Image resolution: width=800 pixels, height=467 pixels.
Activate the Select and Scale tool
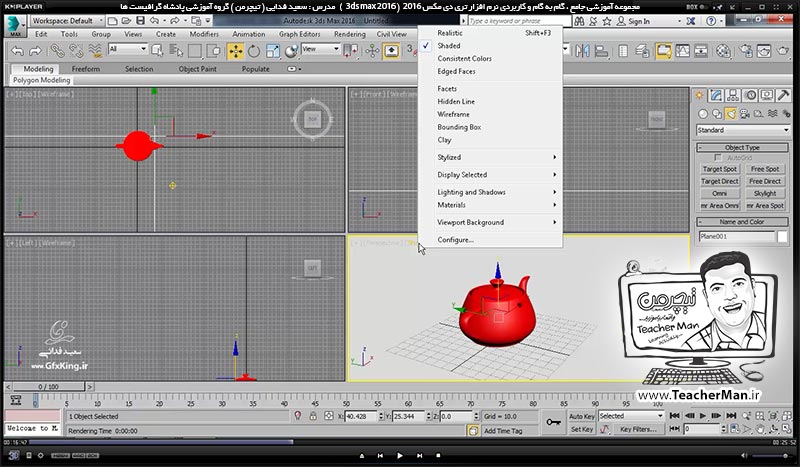pos(272,51)
